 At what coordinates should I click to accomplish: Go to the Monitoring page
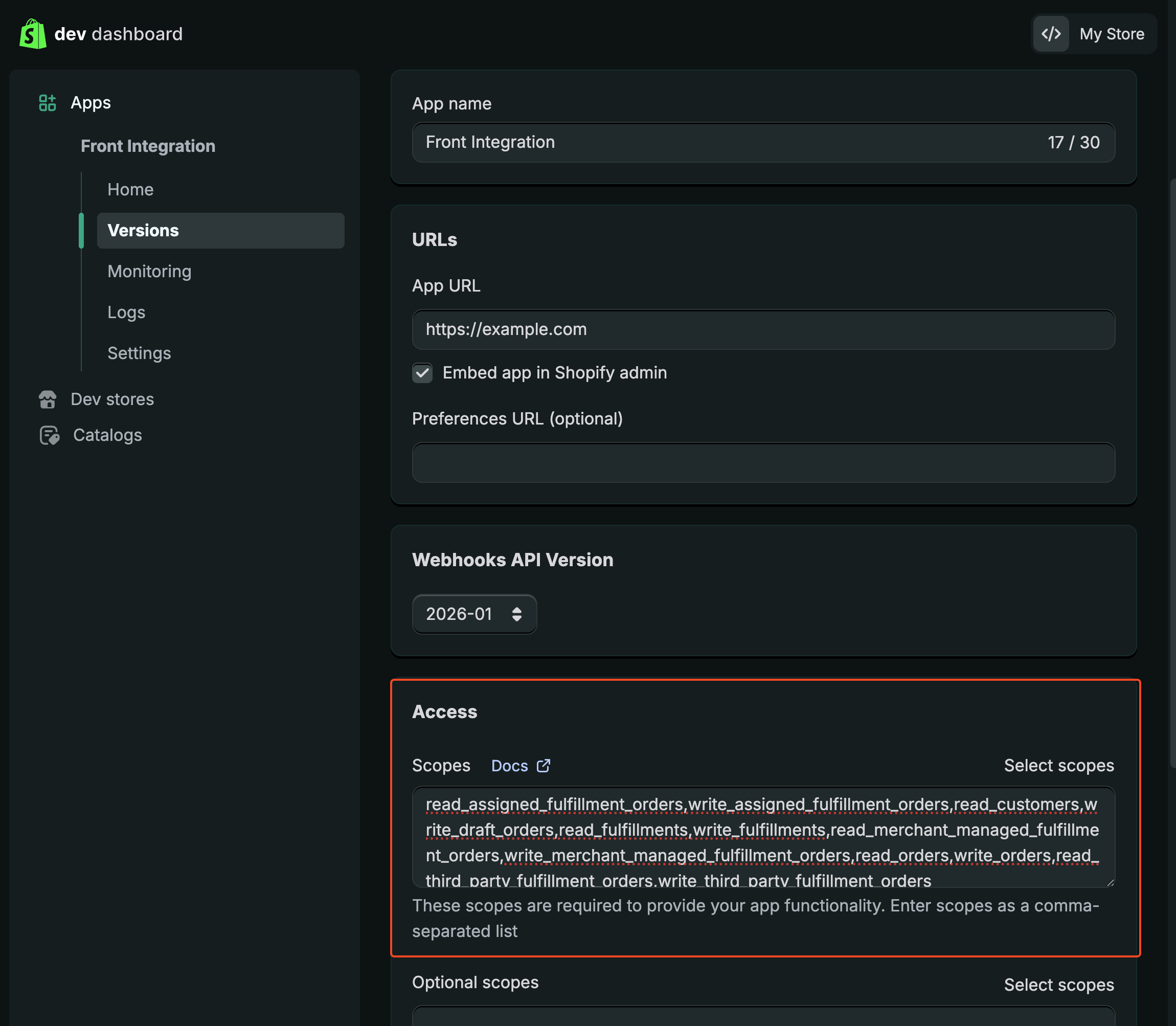tap(149, 272)
